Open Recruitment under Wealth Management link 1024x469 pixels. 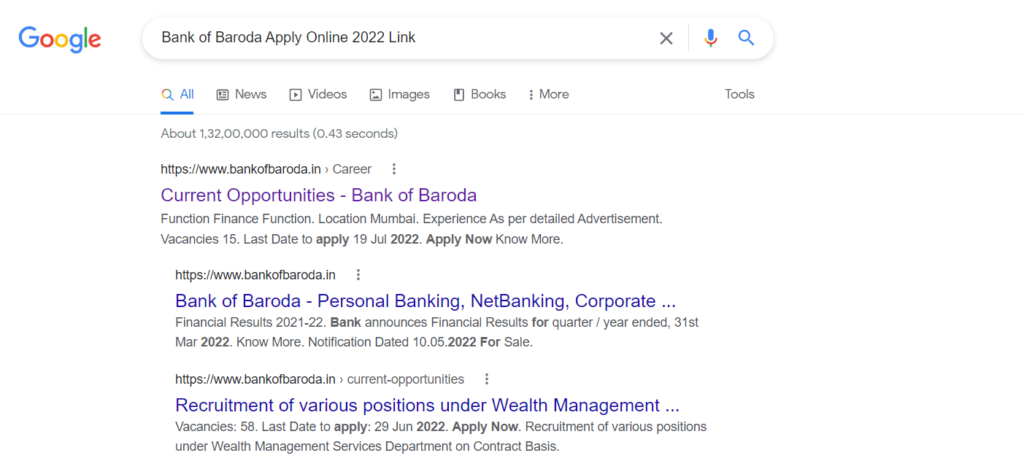[427, 405]
